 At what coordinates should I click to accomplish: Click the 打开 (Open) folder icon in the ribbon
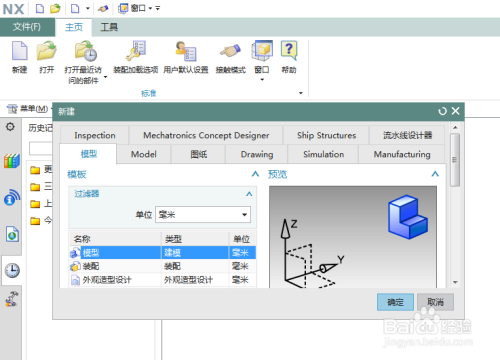[46, 51]
